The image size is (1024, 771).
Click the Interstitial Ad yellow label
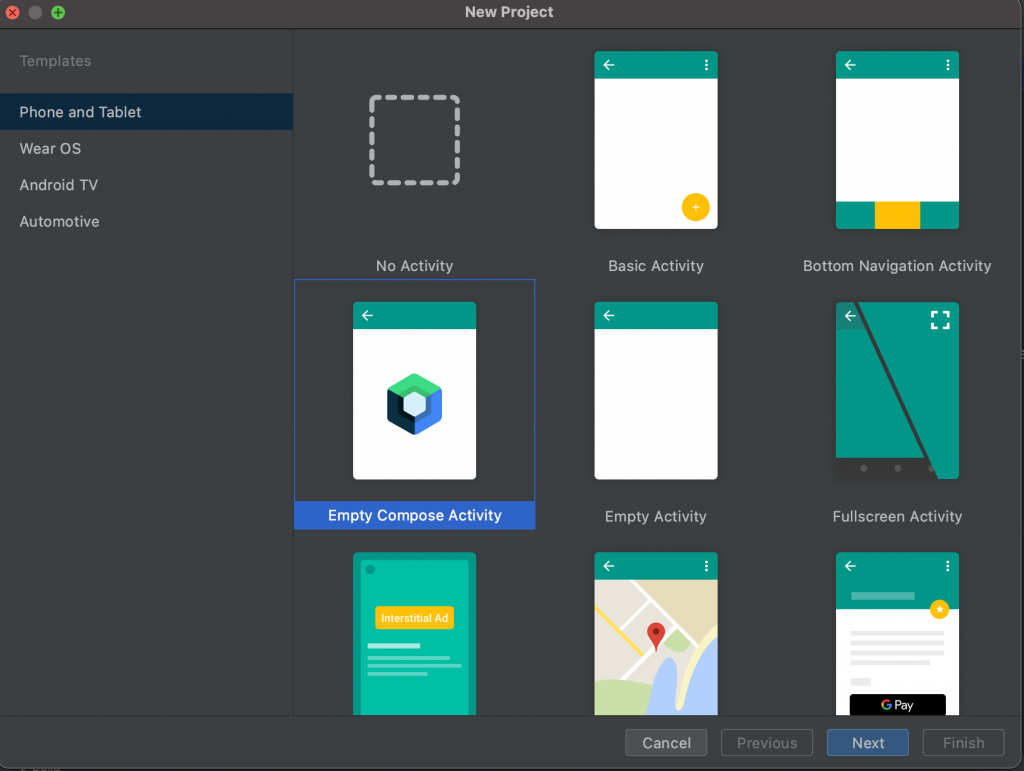pos(415,618)
